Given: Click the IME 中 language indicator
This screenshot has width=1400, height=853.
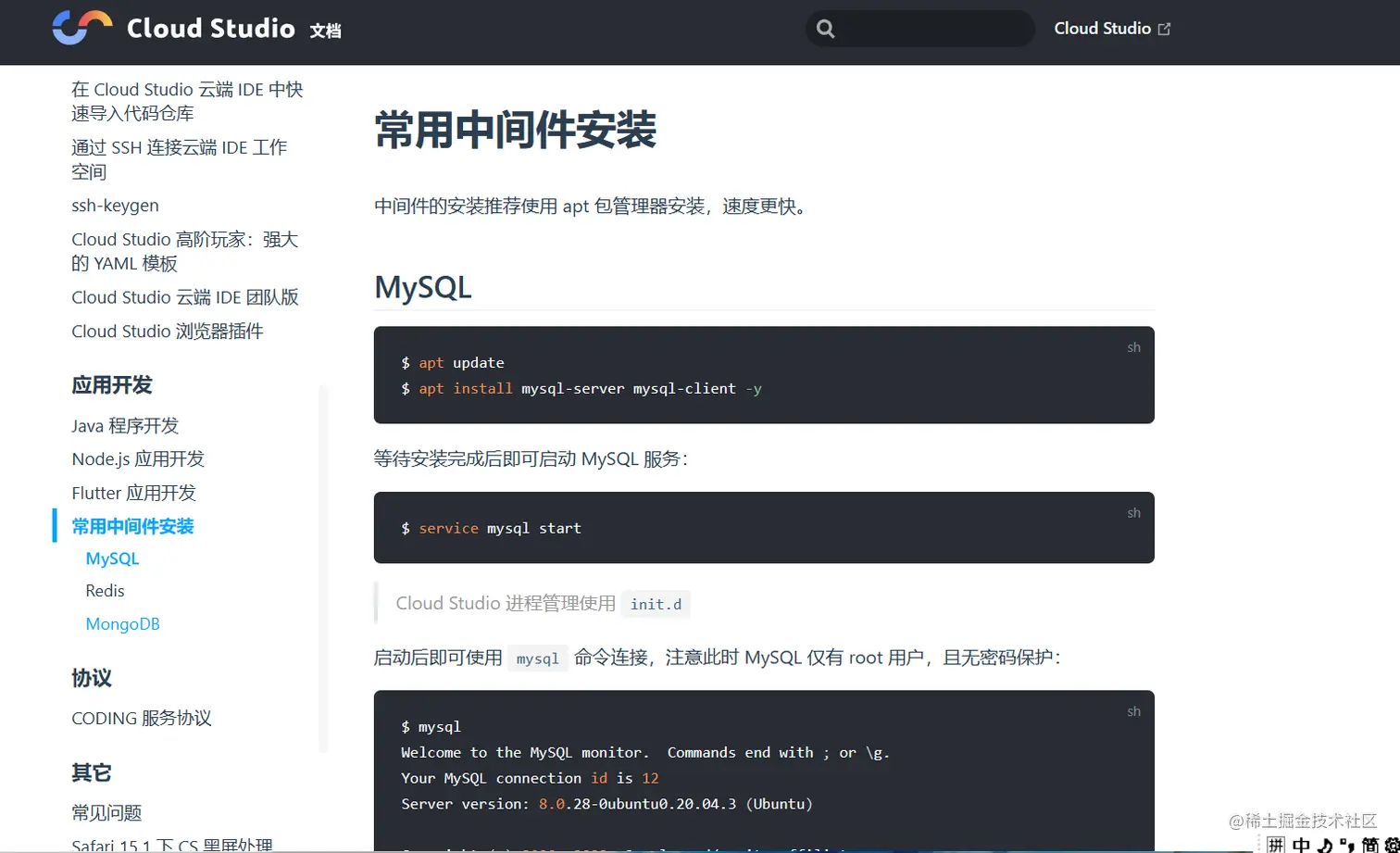Looking at the screenshot, I should pos(1301,845).
